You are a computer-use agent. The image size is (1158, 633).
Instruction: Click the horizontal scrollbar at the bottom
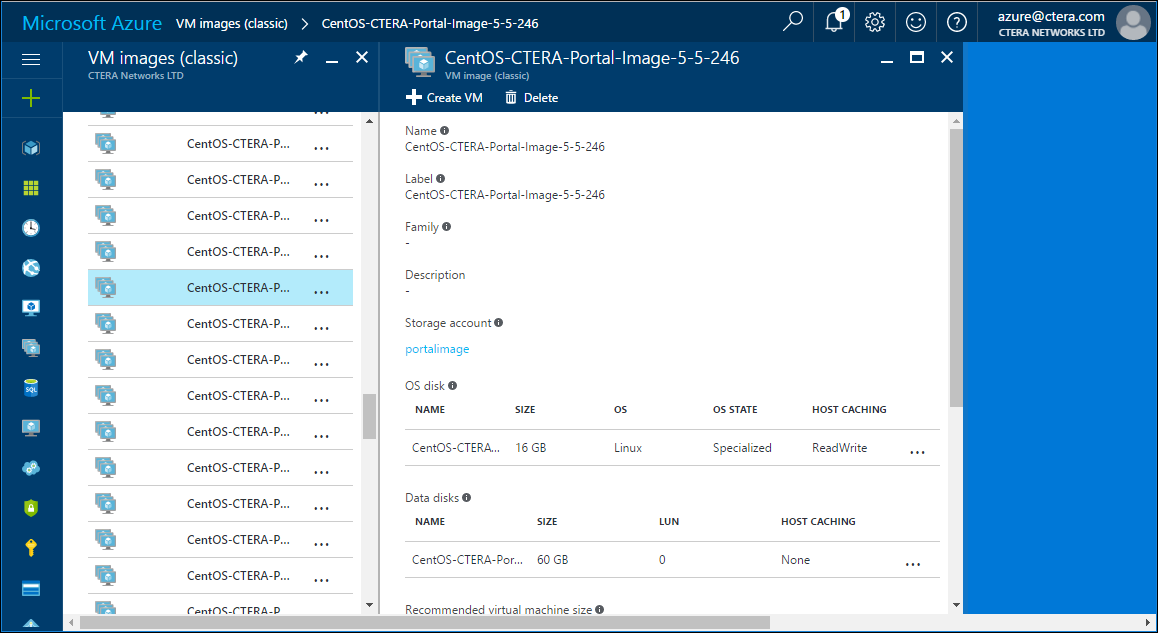click(x=425, y=623)
